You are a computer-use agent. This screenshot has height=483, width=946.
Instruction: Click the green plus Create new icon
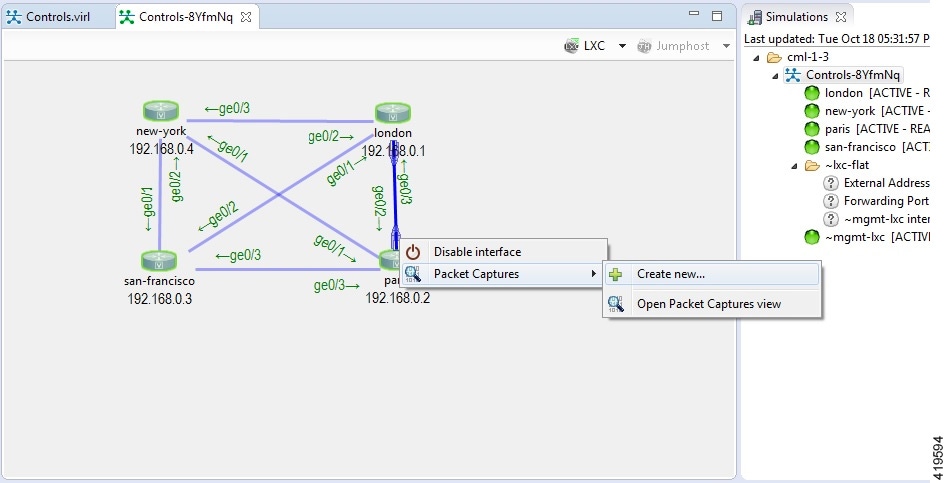tap(615, 274)
